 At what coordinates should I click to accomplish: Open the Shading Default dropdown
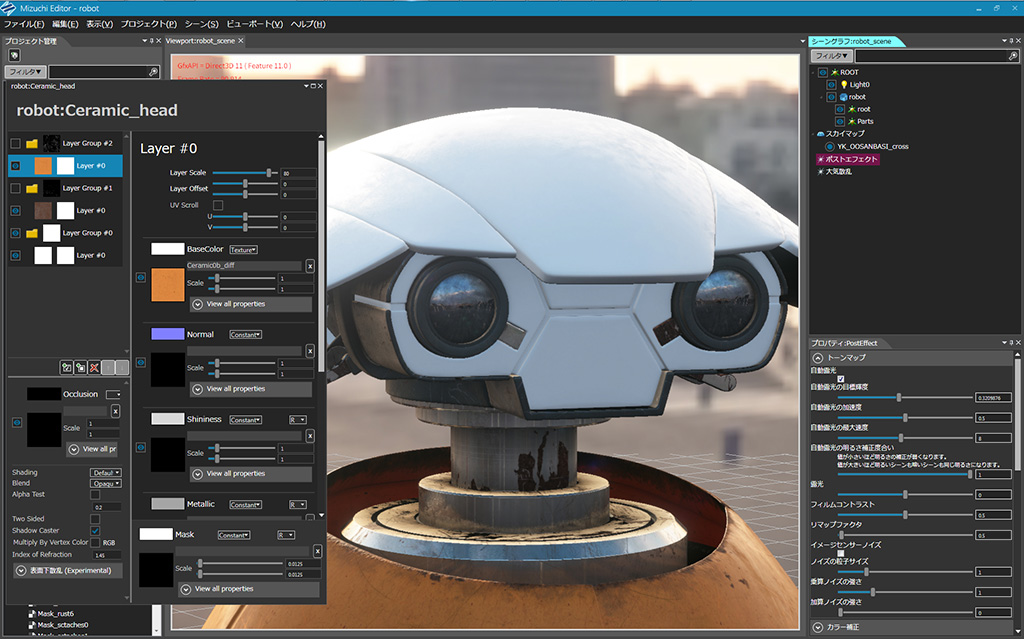click(106, 472)
